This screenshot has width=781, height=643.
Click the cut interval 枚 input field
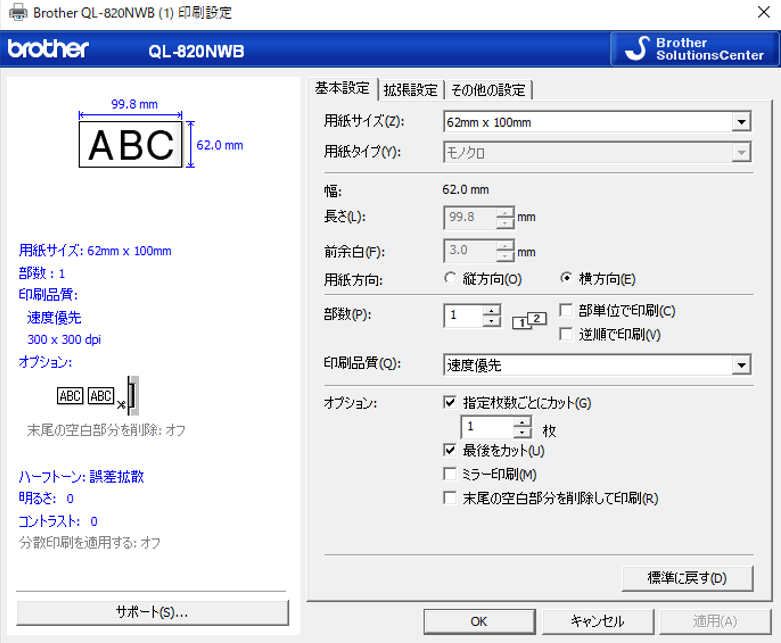point(487,427)
